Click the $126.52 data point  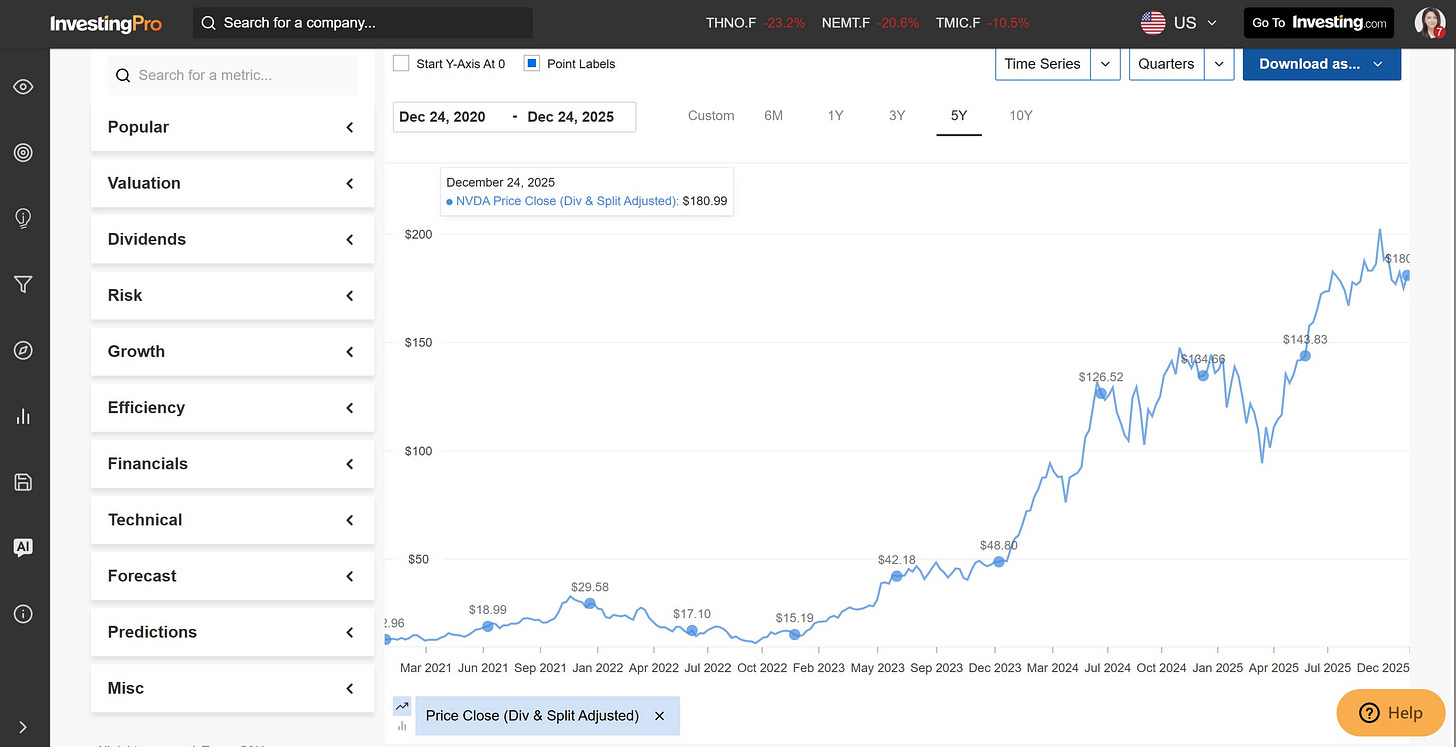point(1100,393)
